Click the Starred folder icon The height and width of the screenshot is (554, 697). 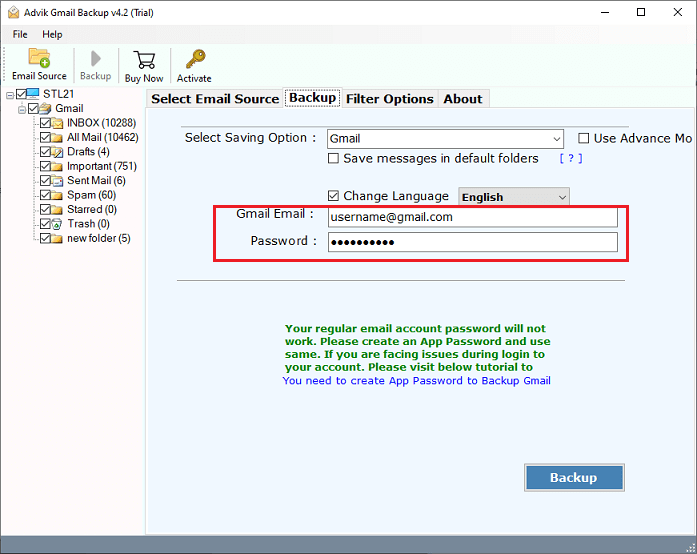(x=57, y=209)
